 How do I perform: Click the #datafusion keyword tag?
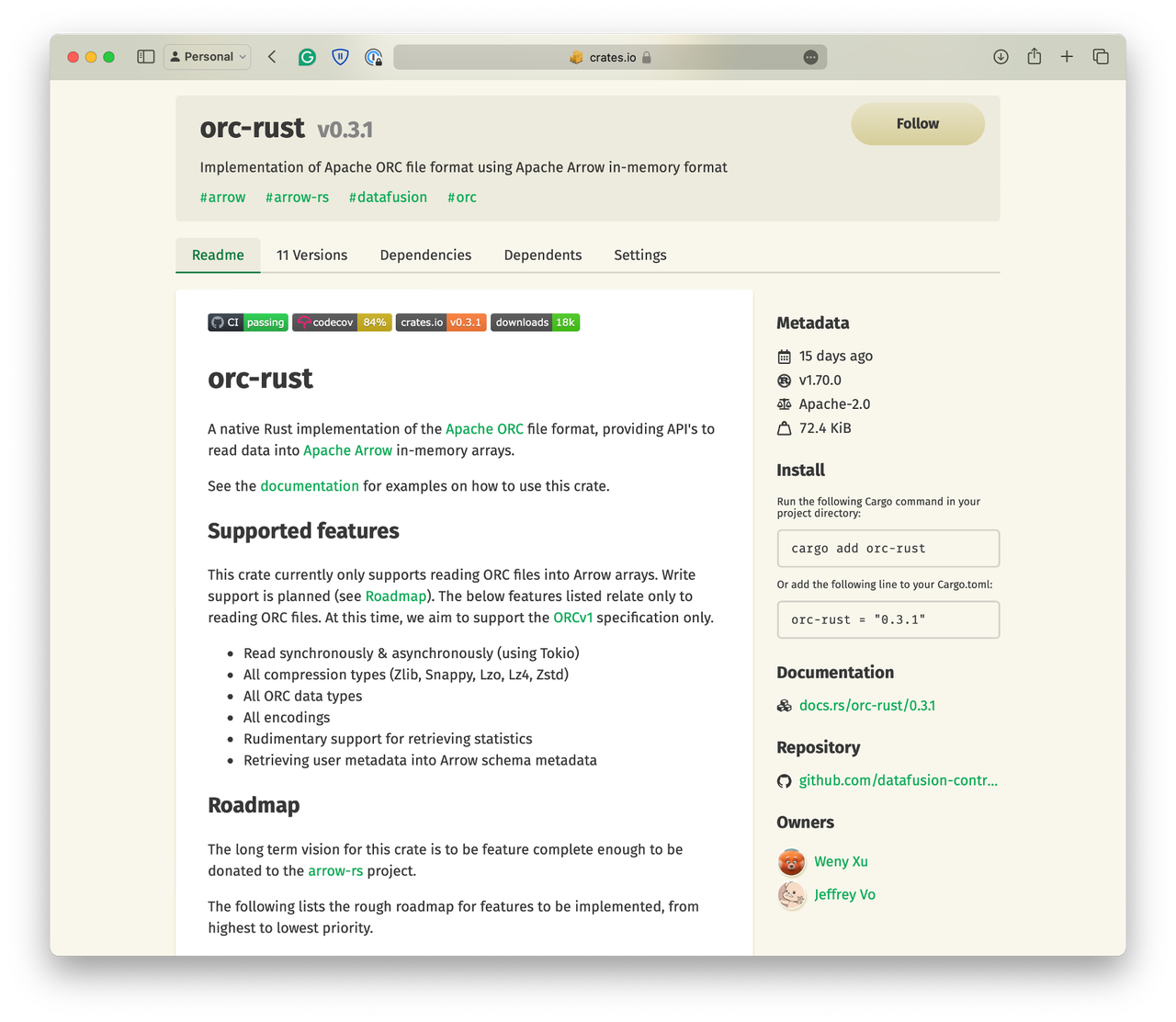click(x=388, y=198)
